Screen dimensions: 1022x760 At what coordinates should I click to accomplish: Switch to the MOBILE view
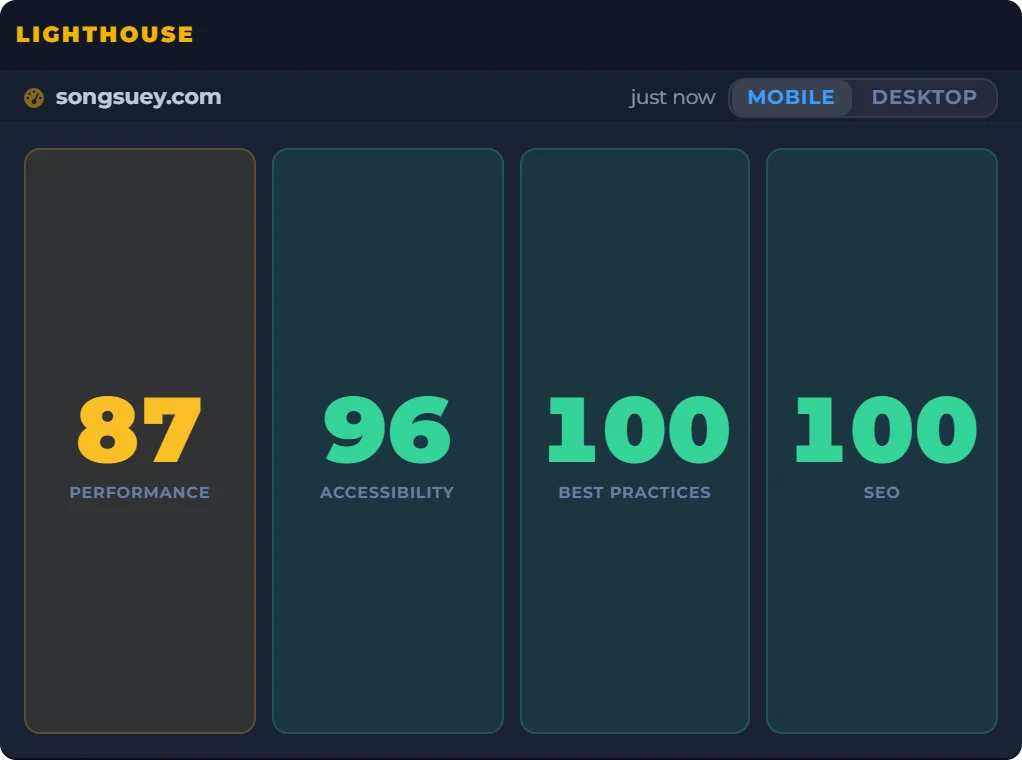791,98
